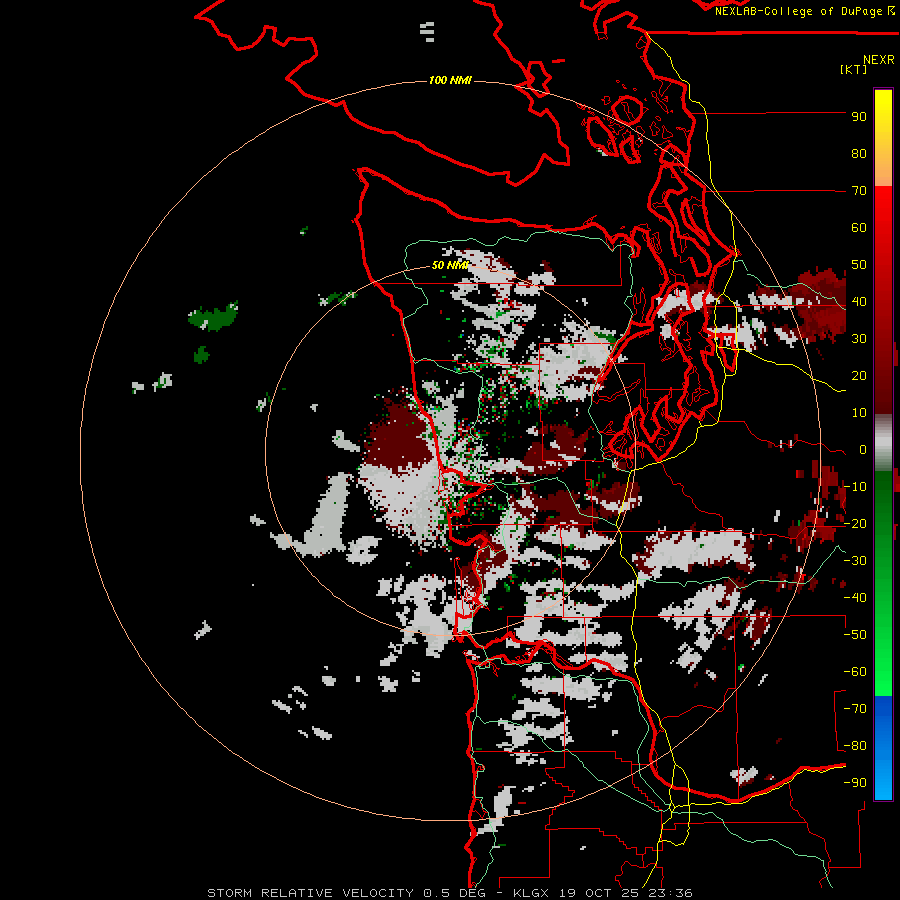This screenshot has width=900, height=900.
Task: Click the positive 50 knot scale label
Action: [859, 265]
